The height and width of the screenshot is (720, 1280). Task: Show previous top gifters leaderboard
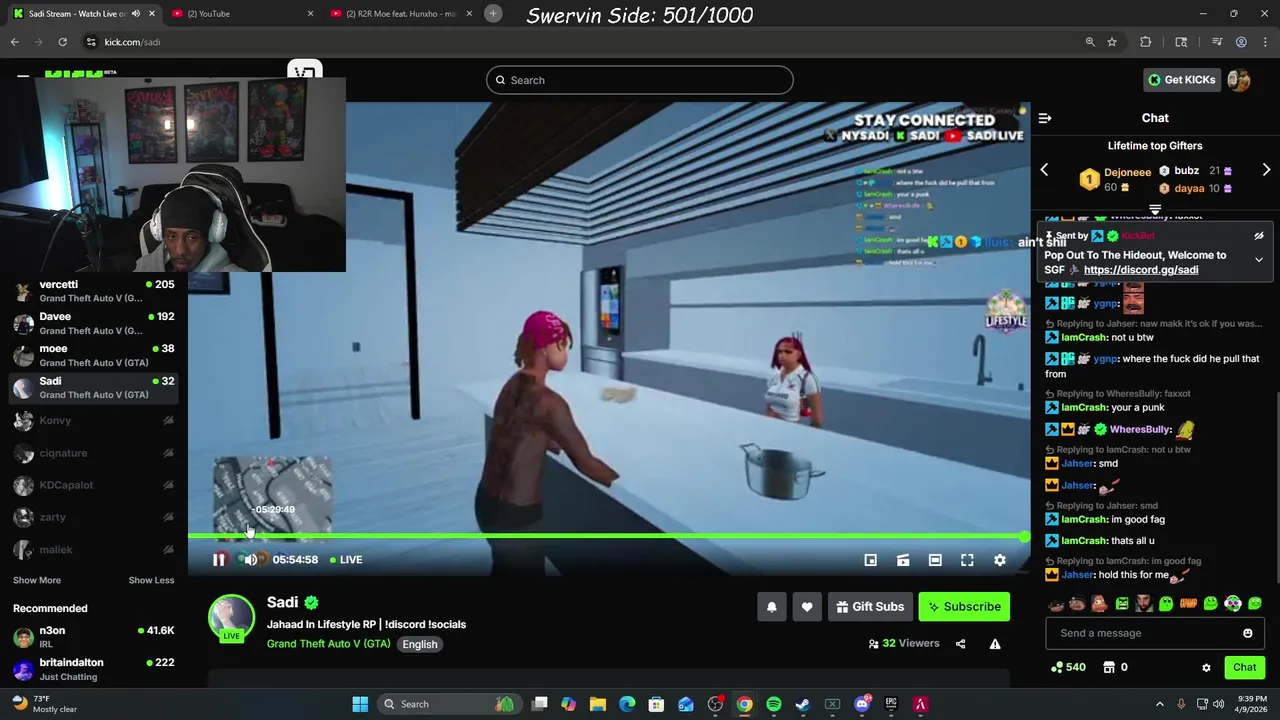[1044, 170]
